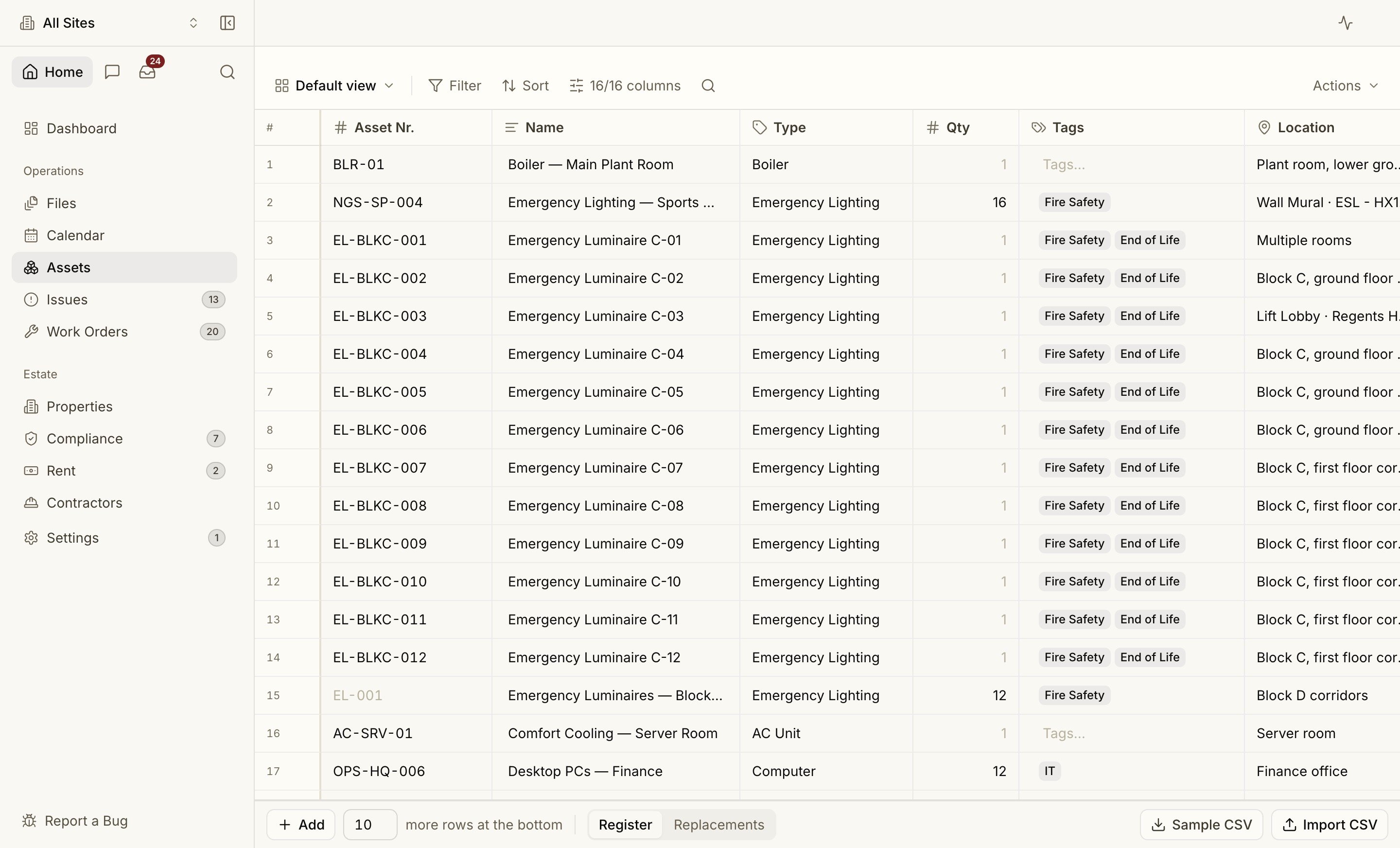
Task: Click the Location column header
Action: [1322, 127]
